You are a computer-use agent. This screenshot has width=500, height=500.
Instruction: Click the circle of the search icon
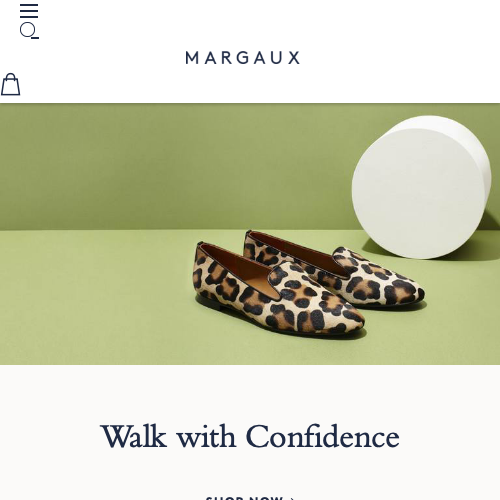click(27, 30)
